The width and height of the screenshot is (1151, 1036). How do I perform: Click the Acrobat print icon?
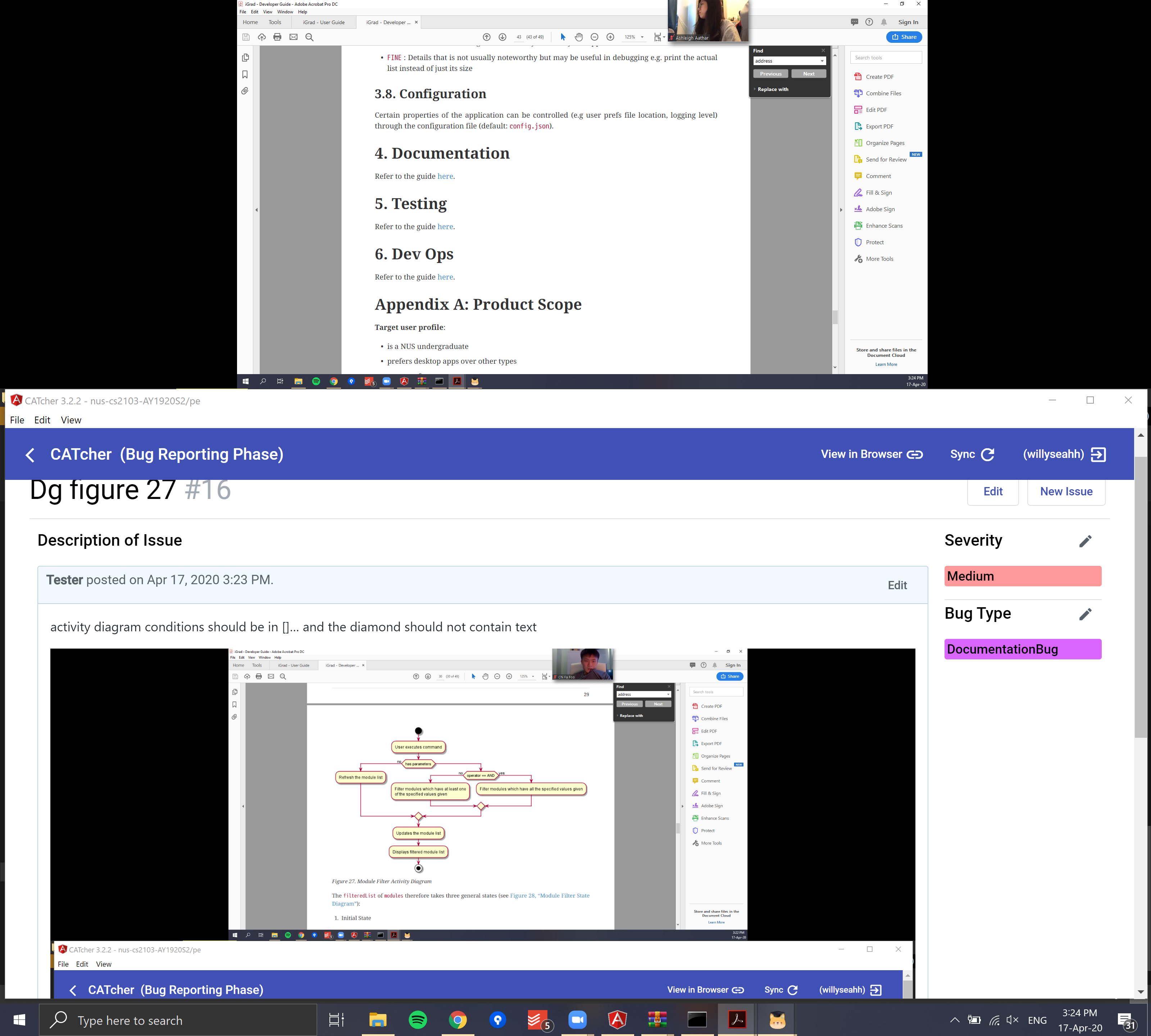tap(277, 37)
